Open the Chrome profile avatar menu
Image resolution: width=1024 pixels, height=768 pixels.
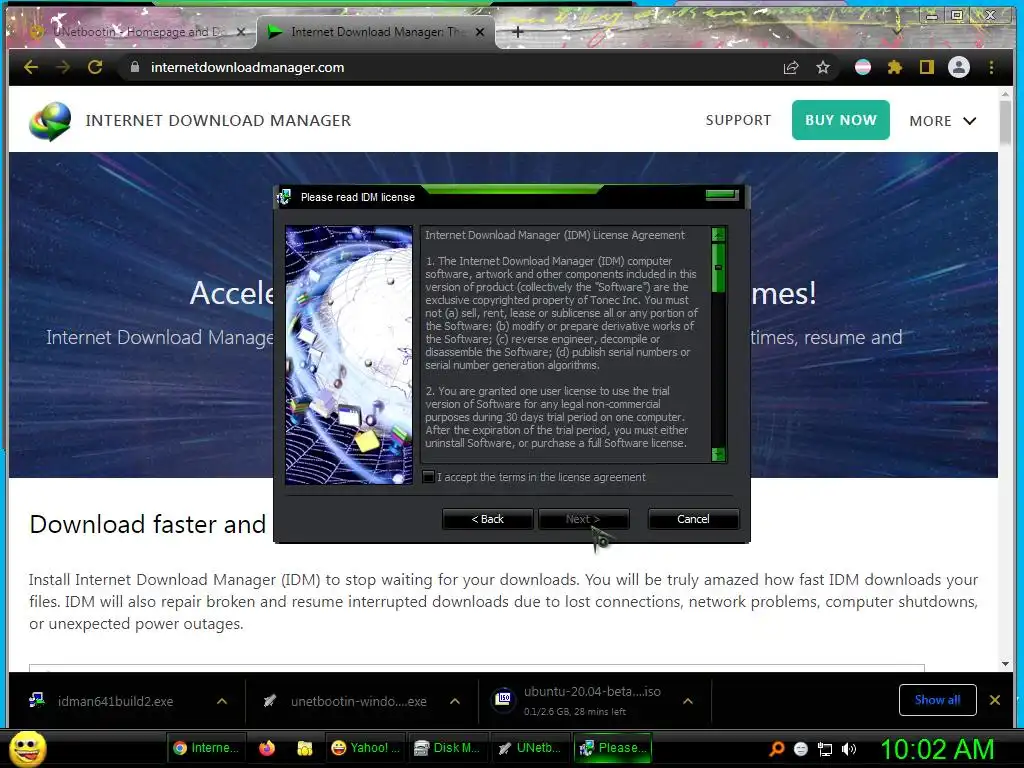(959, 67)
